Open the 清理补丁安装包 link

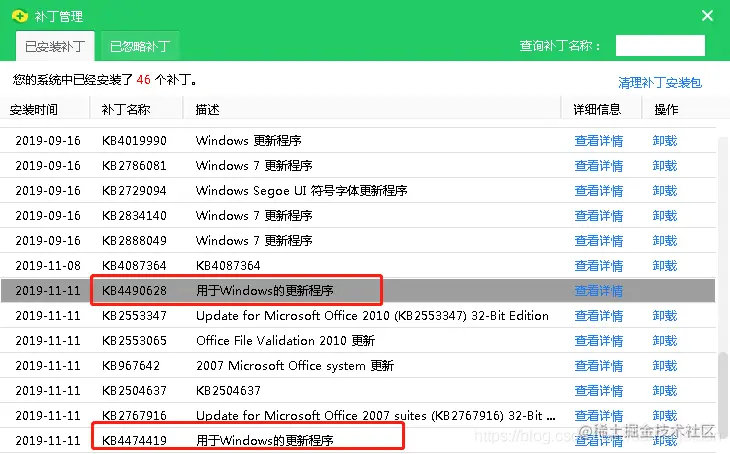coord(660,83)
